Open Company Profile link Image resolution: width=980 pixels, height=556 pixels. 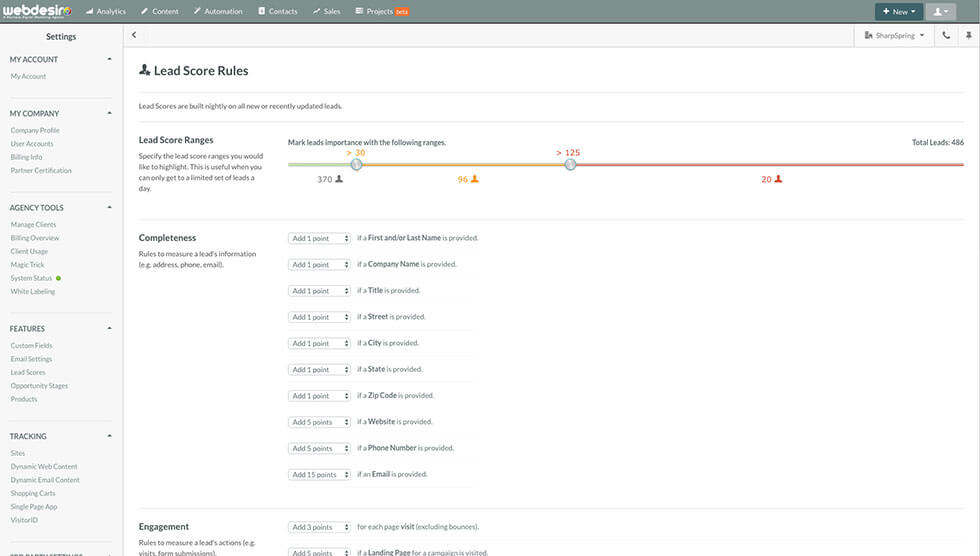point(35,131)
